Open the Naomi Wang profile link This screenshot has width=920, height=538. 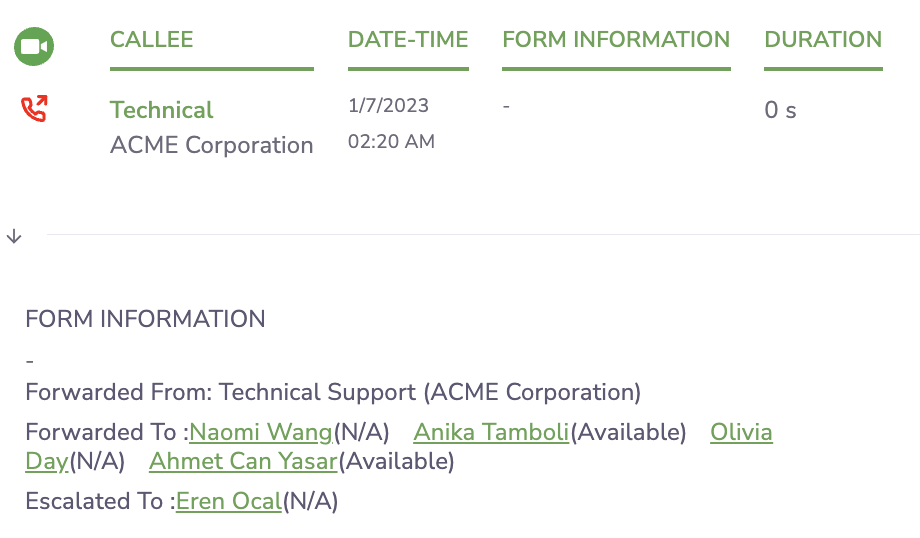click(261, 432)
